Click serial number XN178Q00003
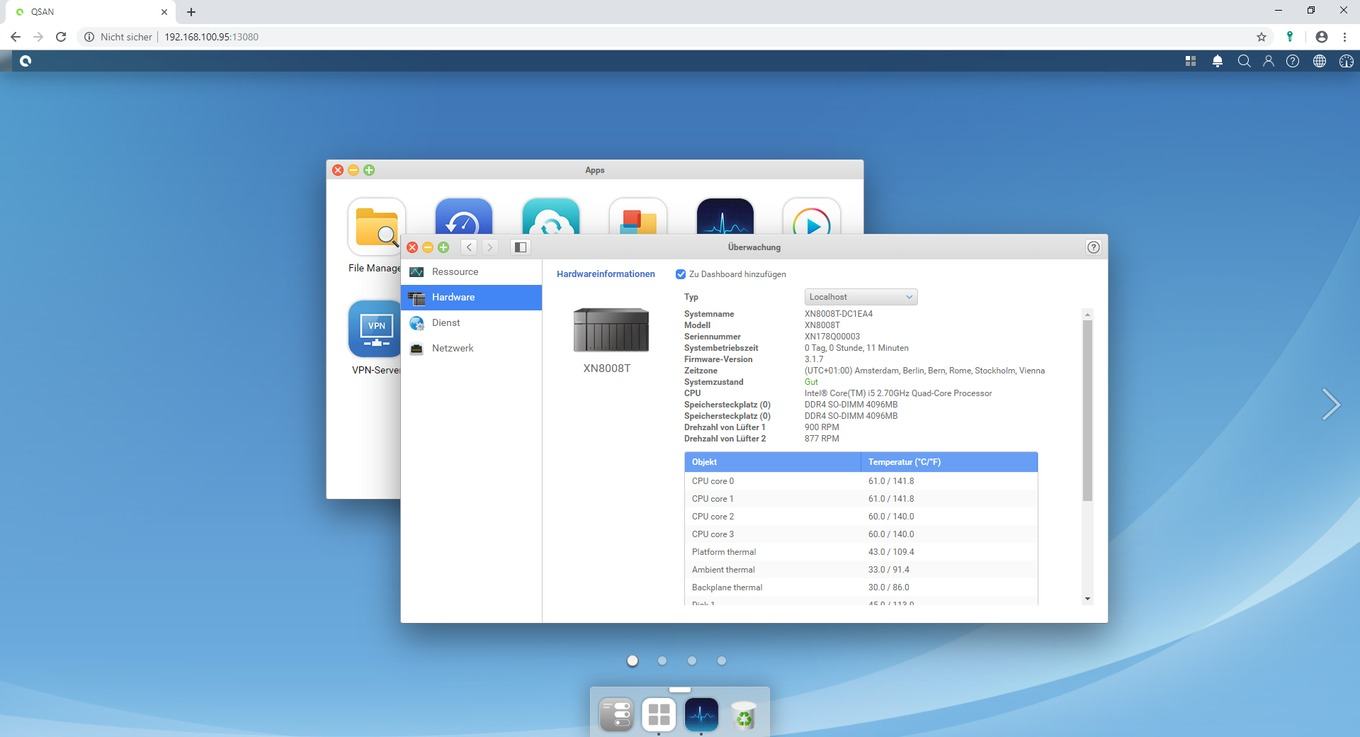The height and width of the screenshot is (737, 1360). point(832,337)
